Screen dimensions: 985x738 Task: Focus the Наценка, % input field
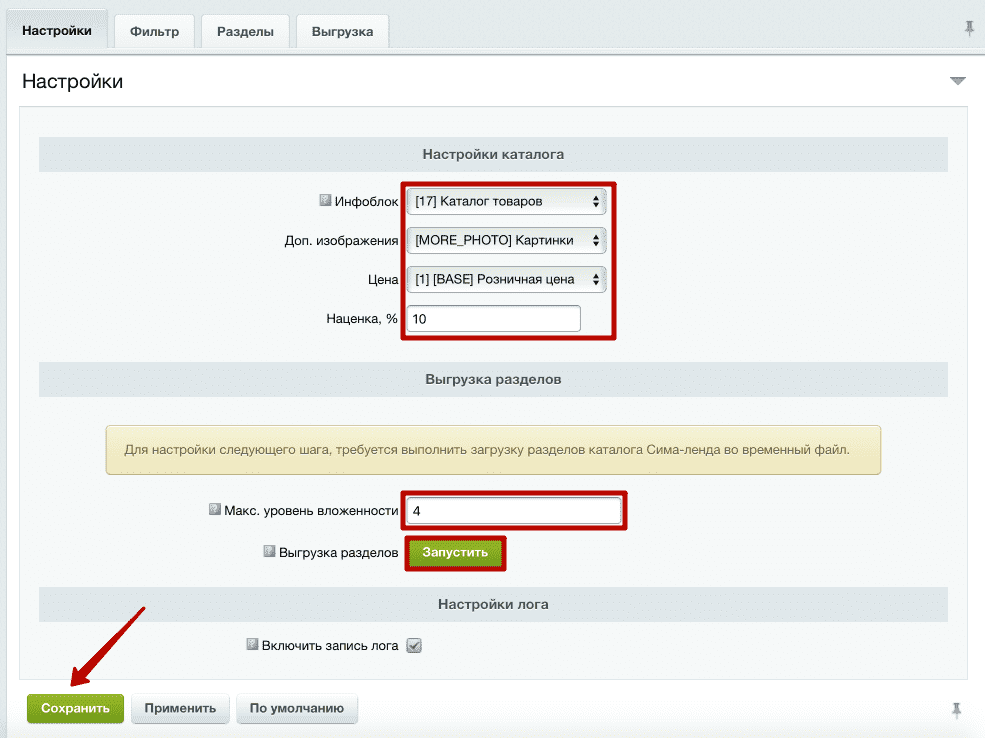(x=493, y=319)
